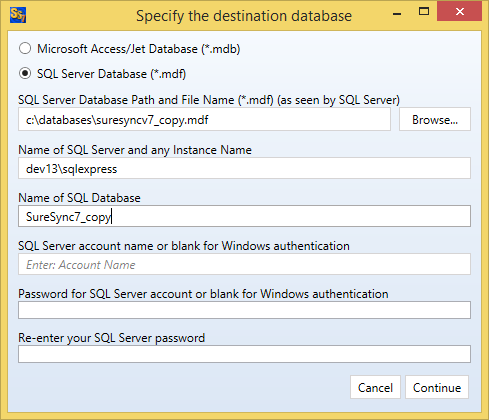Viewport: 489px width, 420px height.
Task: Click Continue to proceed
Action: [x=437, y=387]
